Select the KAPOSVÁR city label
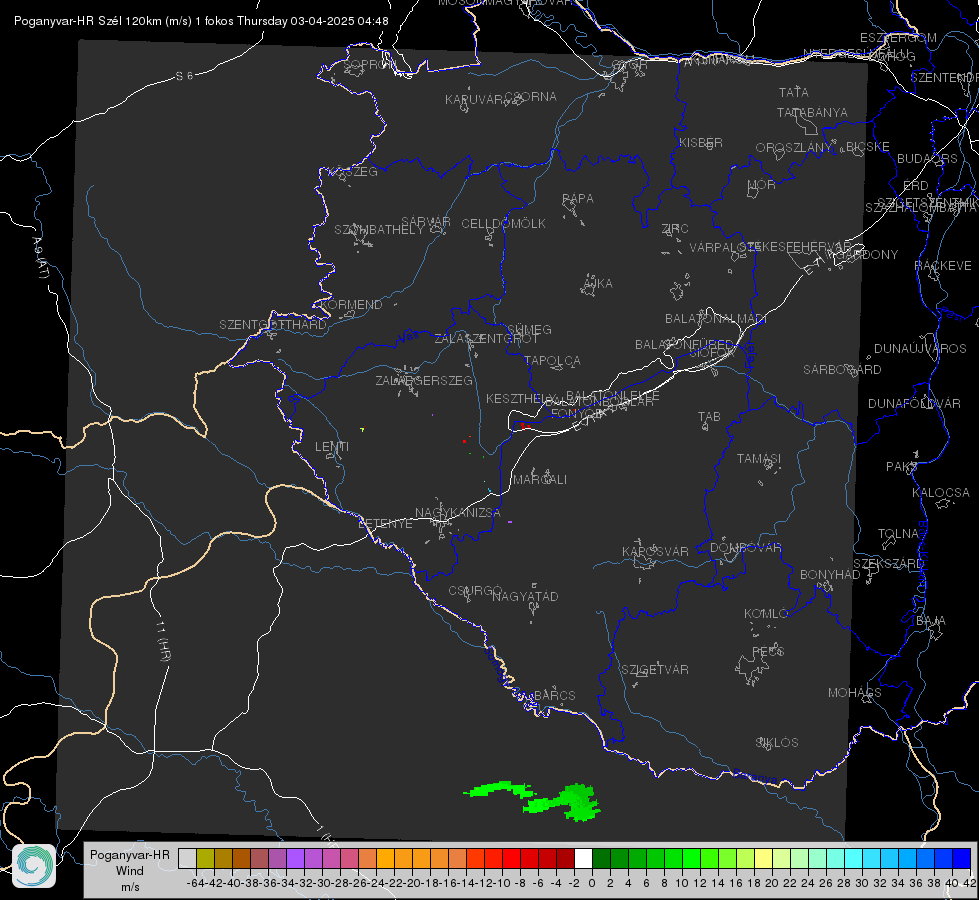The width and height of the screenshot is (979, 900). pos(655,551)
